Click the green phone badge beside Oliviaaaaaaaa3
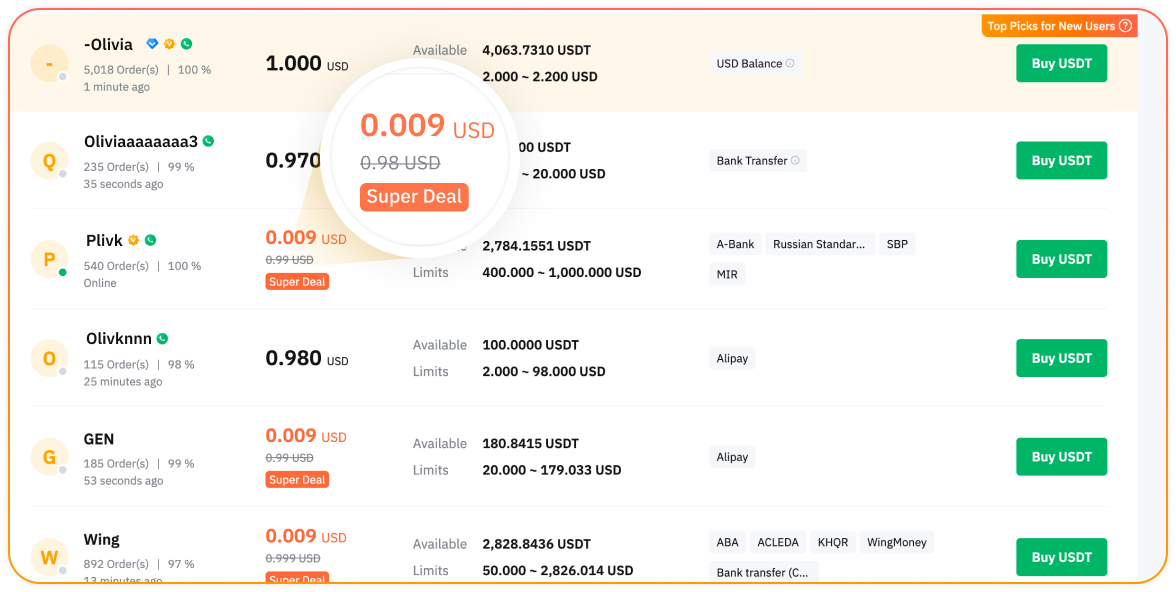The height and width of the screenshot is (592, 1176). click(x=208, y=141)
